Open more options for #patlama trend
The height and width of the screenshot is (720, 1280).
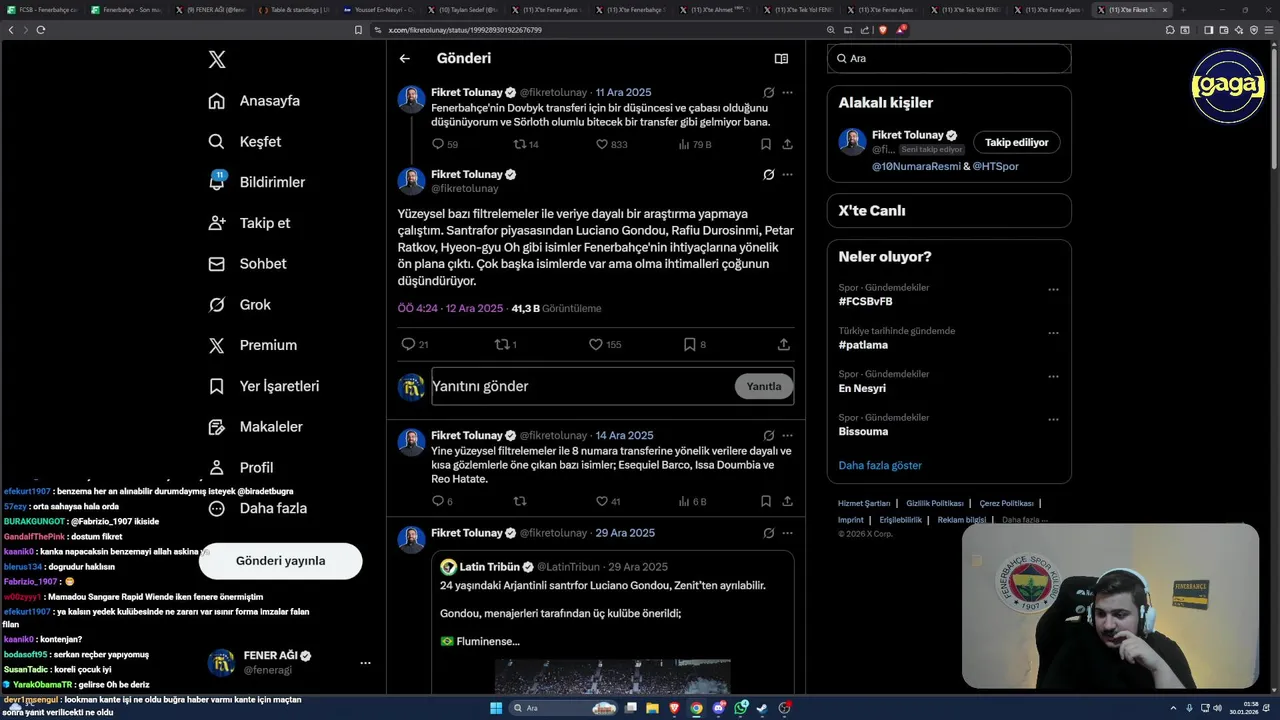tap(1053, 333)
